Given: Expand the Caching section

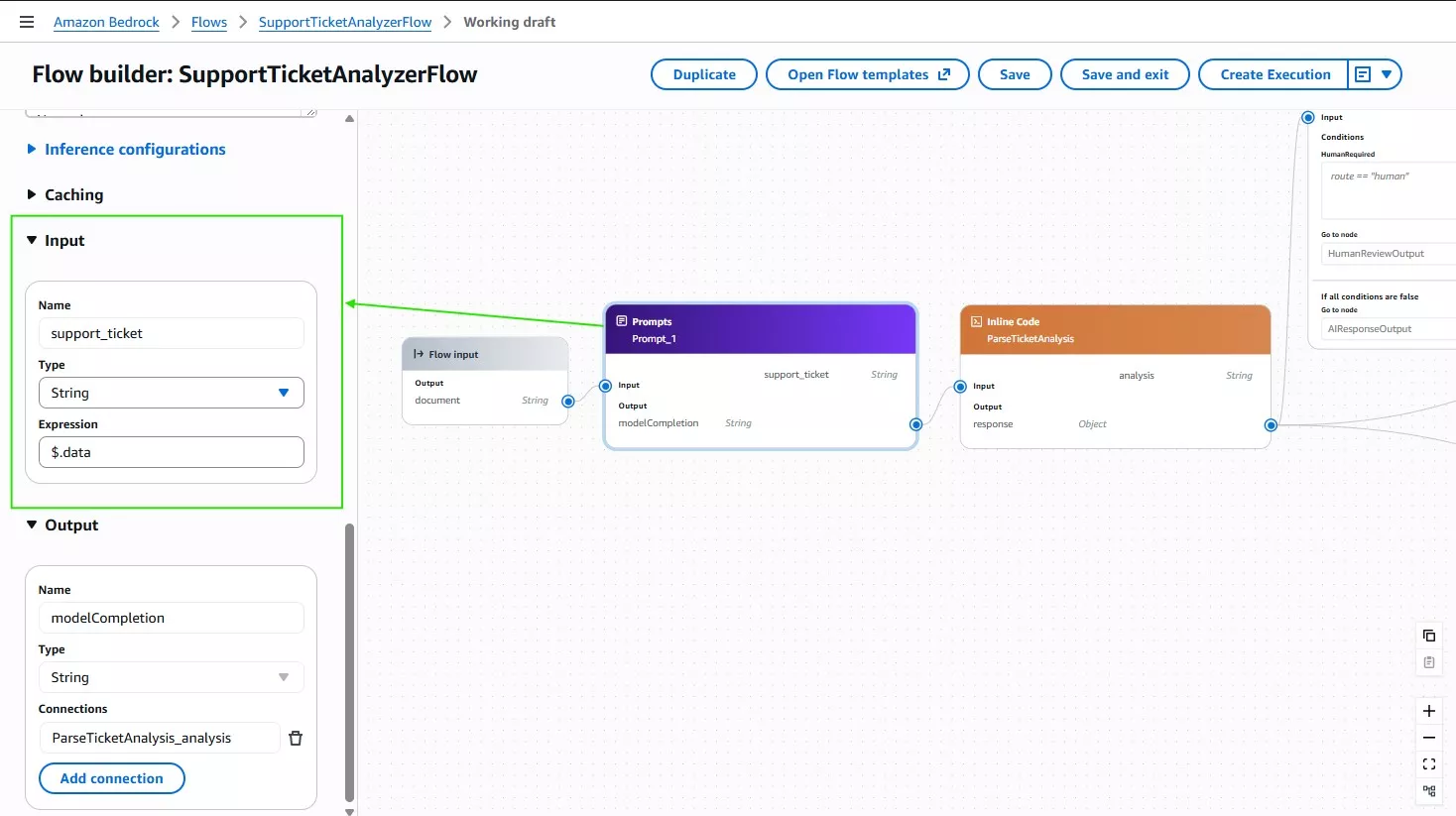Looking at the screenshot, I should click(x=65, y=195).
